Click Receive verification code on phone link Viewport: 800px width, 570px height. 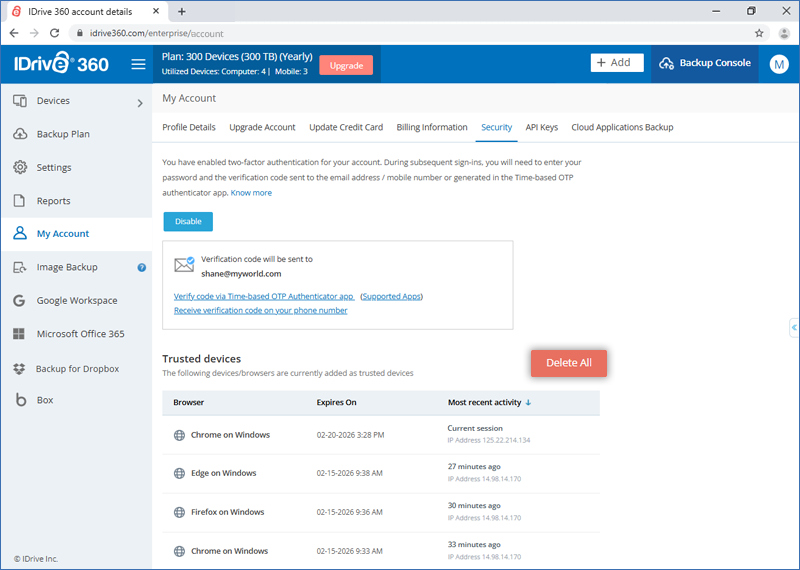260,311
